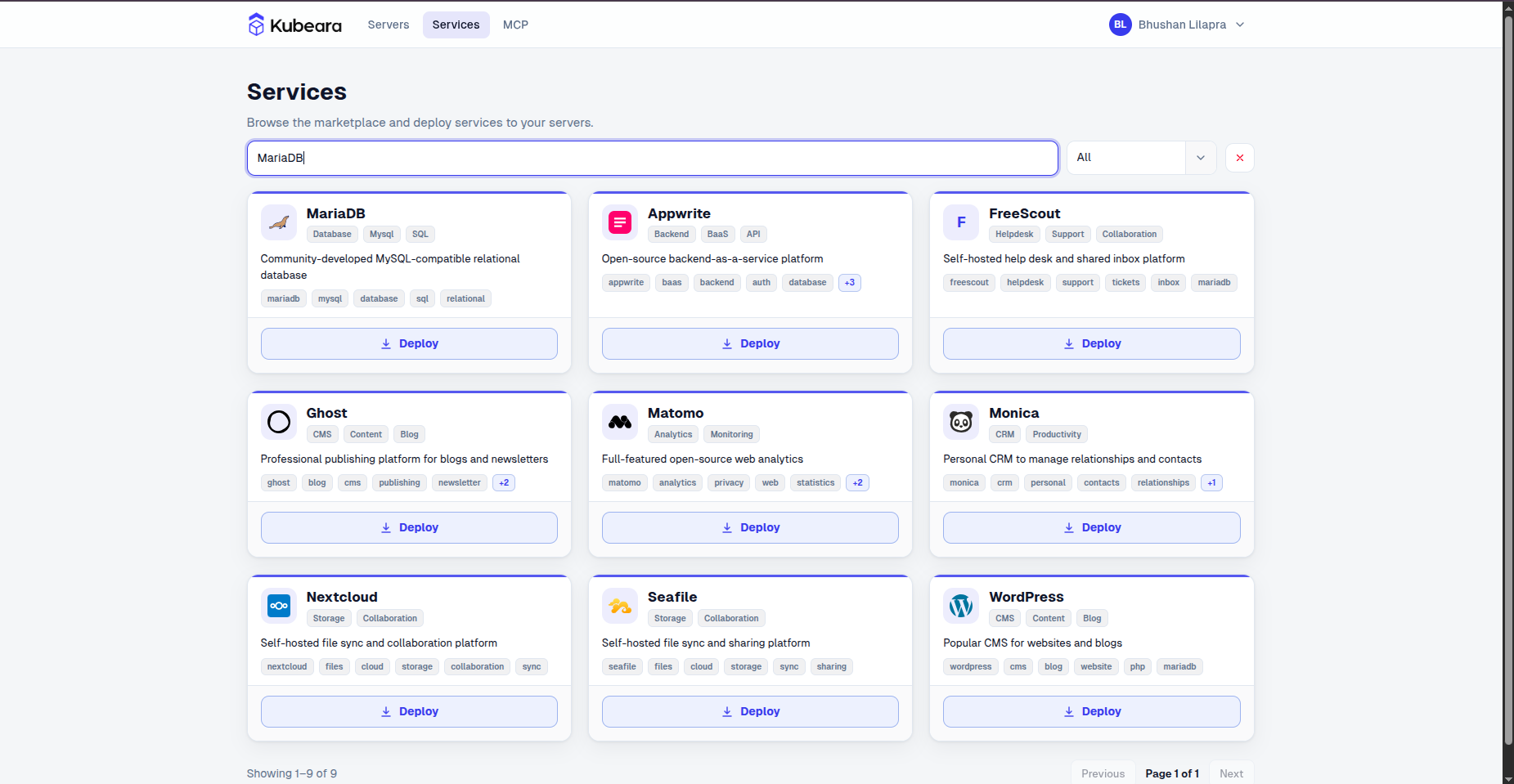Click the Nextcloud card title
The width and height of the screenshot is (1514, 784).
pyautogui.click(x=342, y=597)
